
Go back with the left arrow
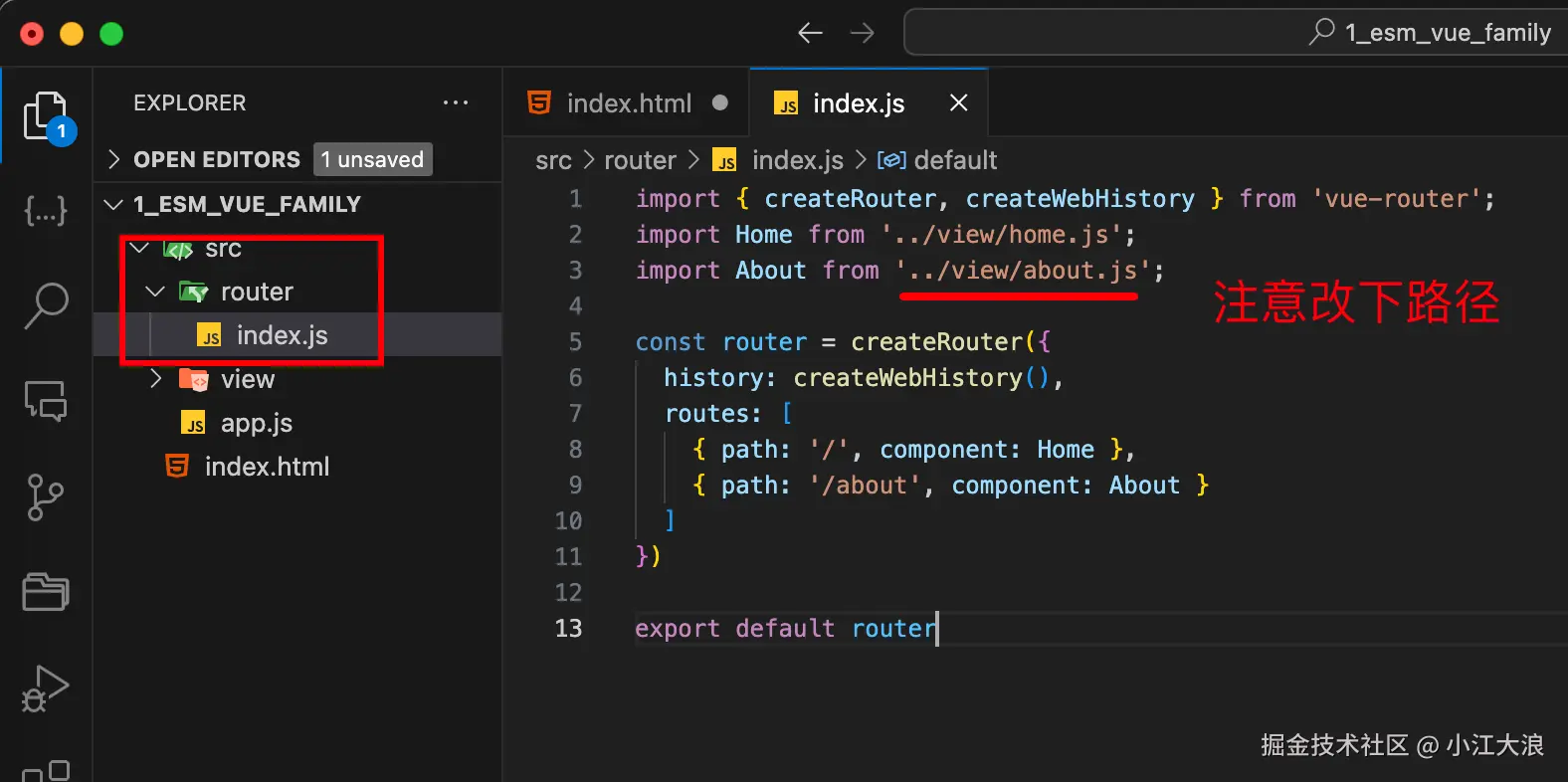click(x=810, y=33)
